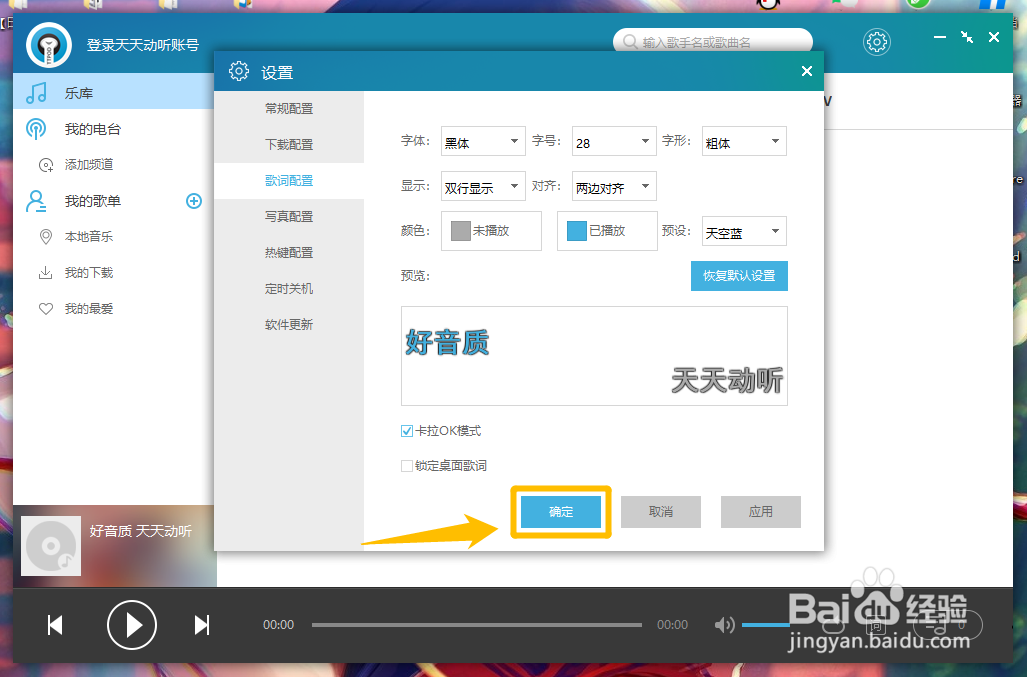Open the 字号 font size dropdown
The image size is (1027, 677).
tap(614, 141)
